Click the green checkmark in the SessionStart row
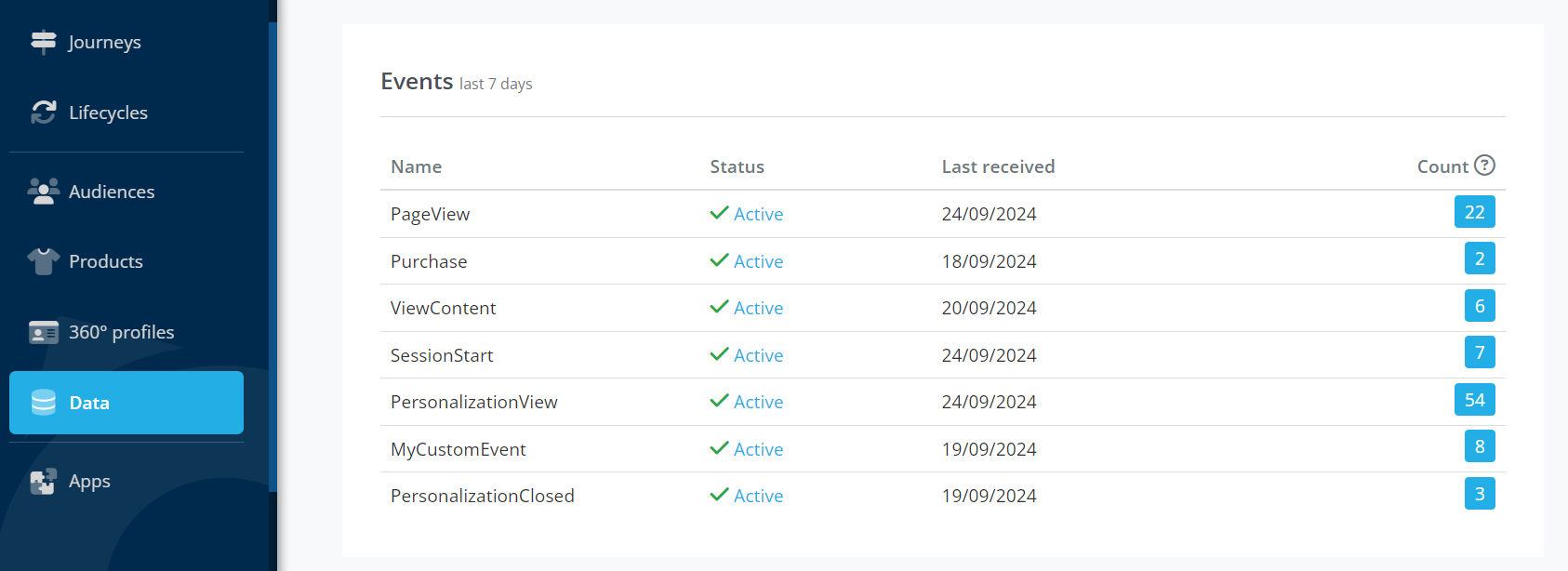The image size is (1568, 571). pyautogui.click(x=719, y=354)
